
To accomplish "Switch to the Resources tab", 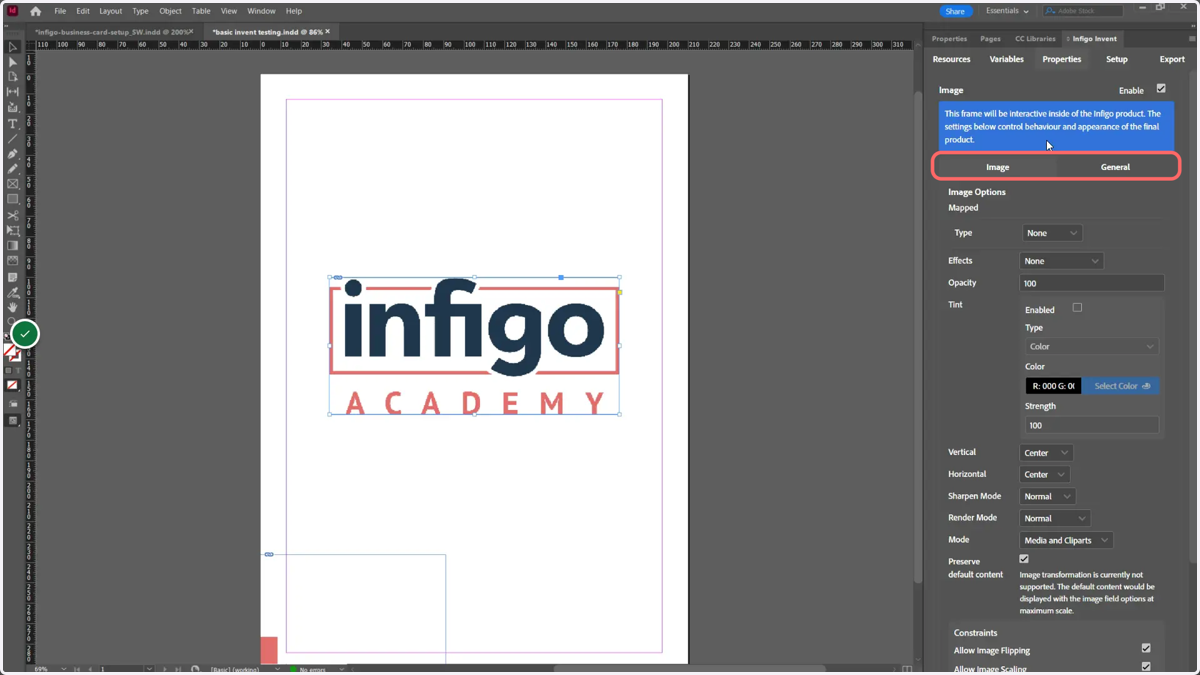I will pyautogui.click(x=951, y=59).
